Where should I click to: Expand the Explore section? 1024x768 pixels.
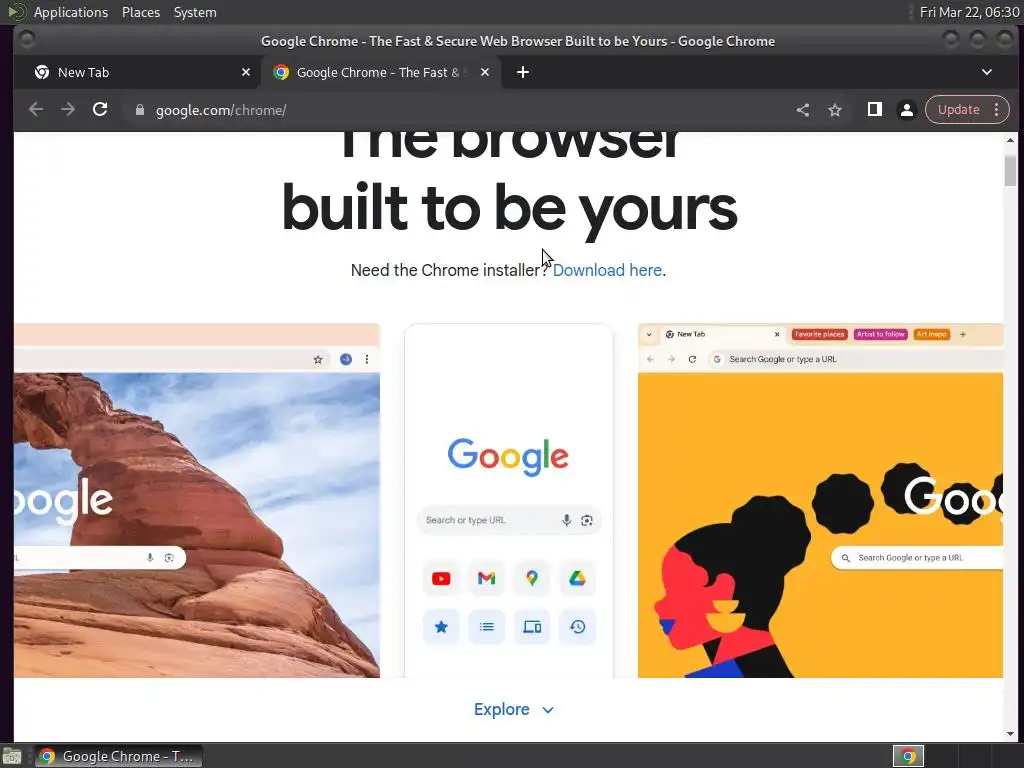click(513, 709)
